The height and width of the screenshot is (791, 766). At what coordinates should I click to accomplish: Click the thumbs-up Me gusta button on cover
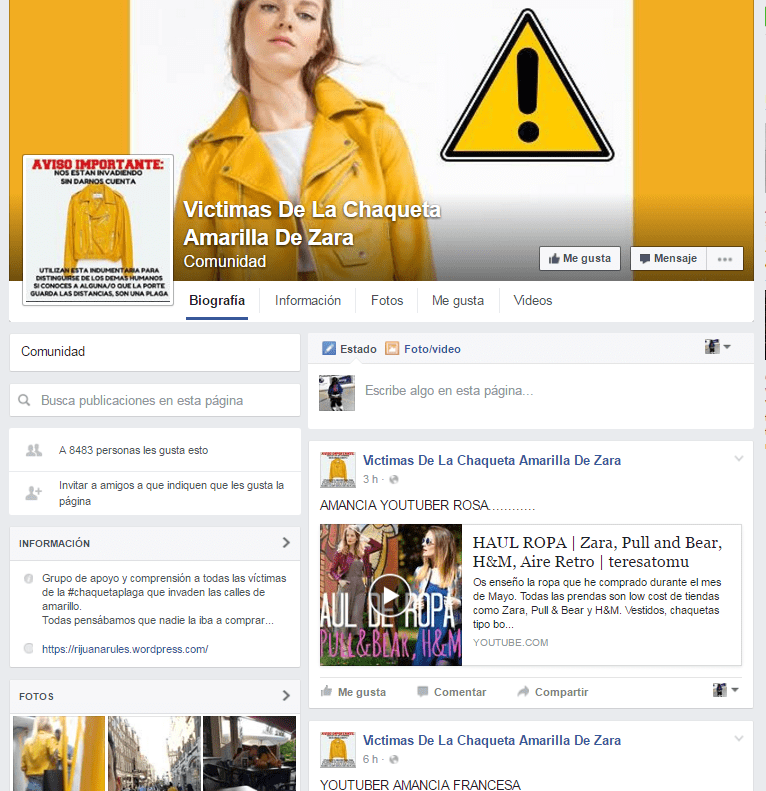pyautogui.click(x=579, y=258)
